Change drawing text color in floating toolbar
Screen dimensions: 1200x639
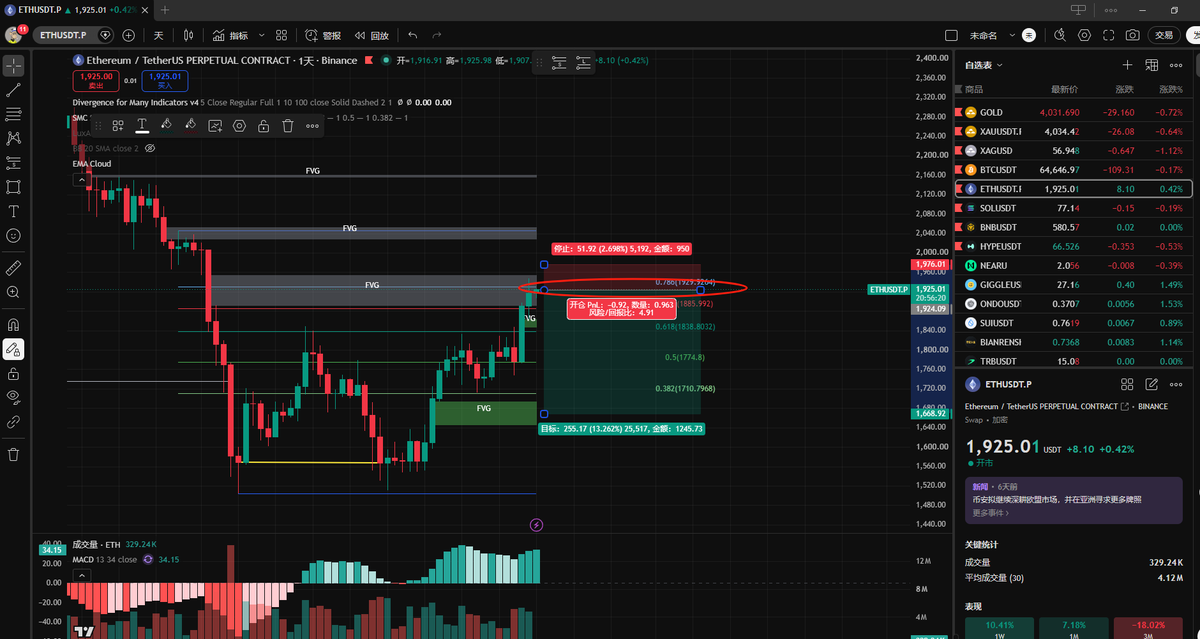click(142, 126)
